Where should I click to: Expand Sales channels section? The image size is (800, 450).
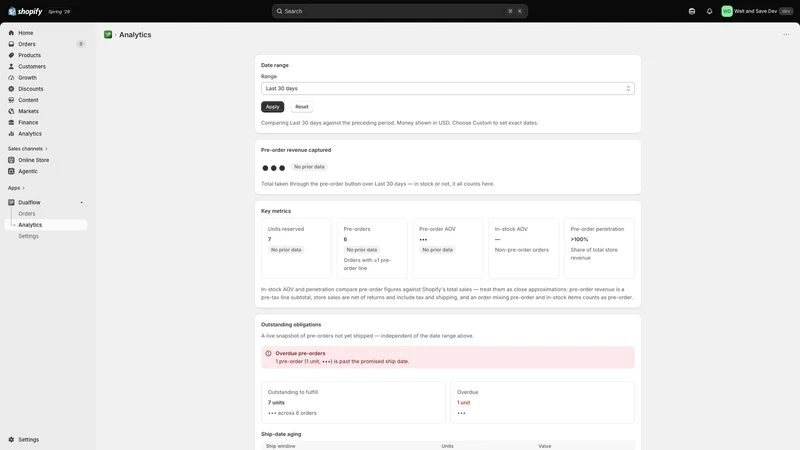point(28,148)
